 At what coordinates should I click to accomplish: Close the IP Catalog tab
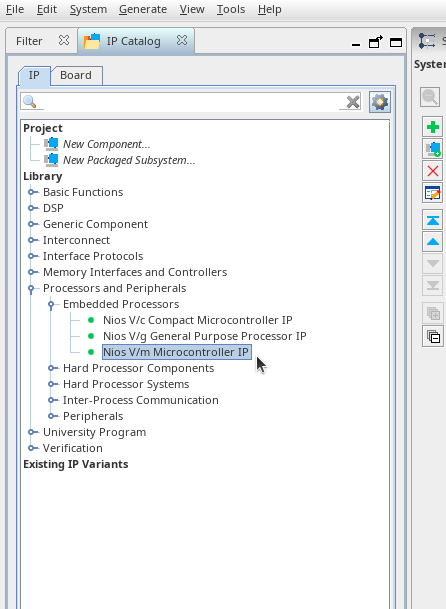coord(182,40)
